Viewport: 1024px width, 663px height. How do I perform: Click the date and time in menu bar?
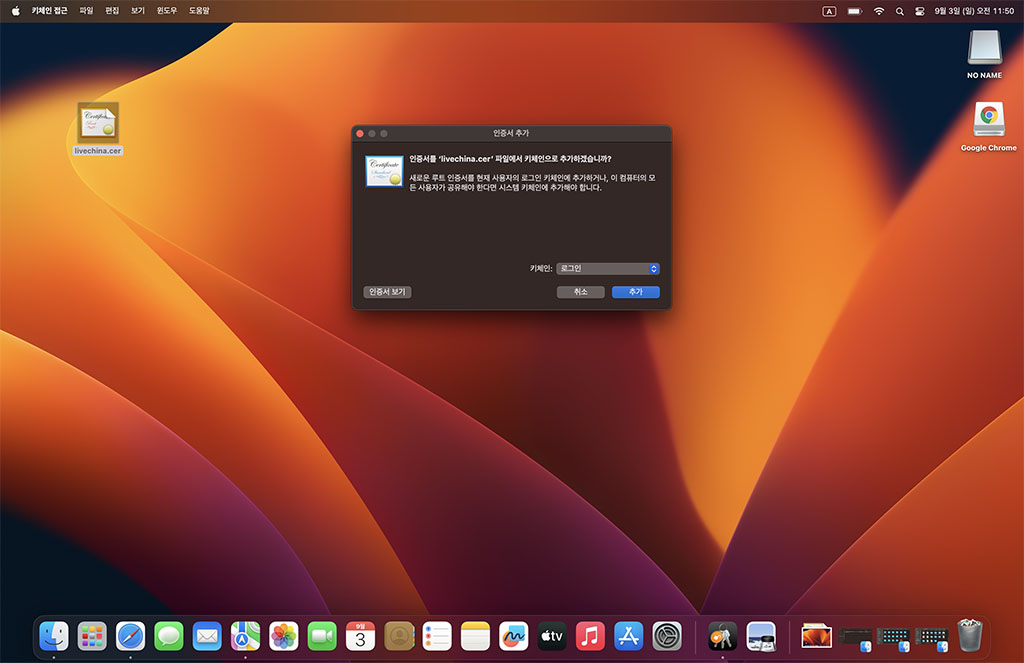(974, 11)
